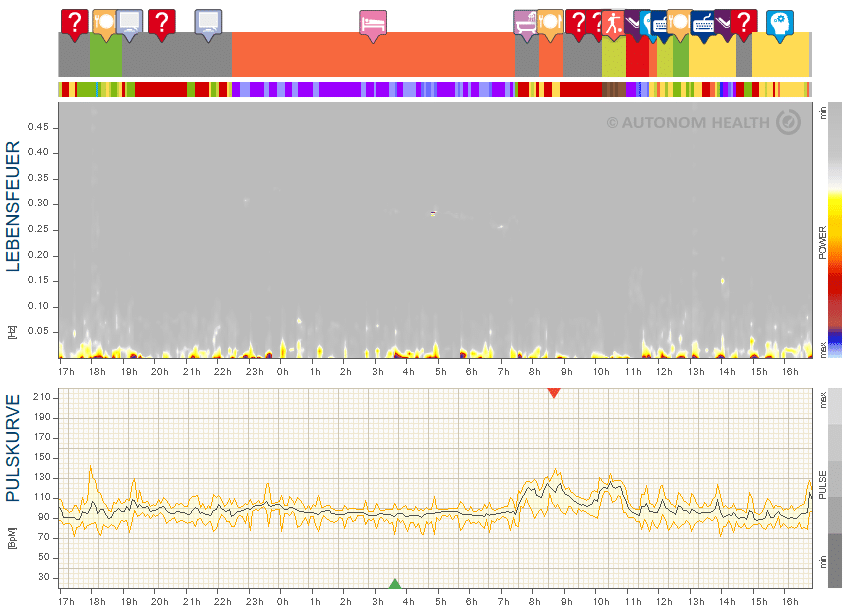This screenshot has width=850, height=606.
Task: Click the bathtub shower marker
Action: pos(524,25)
